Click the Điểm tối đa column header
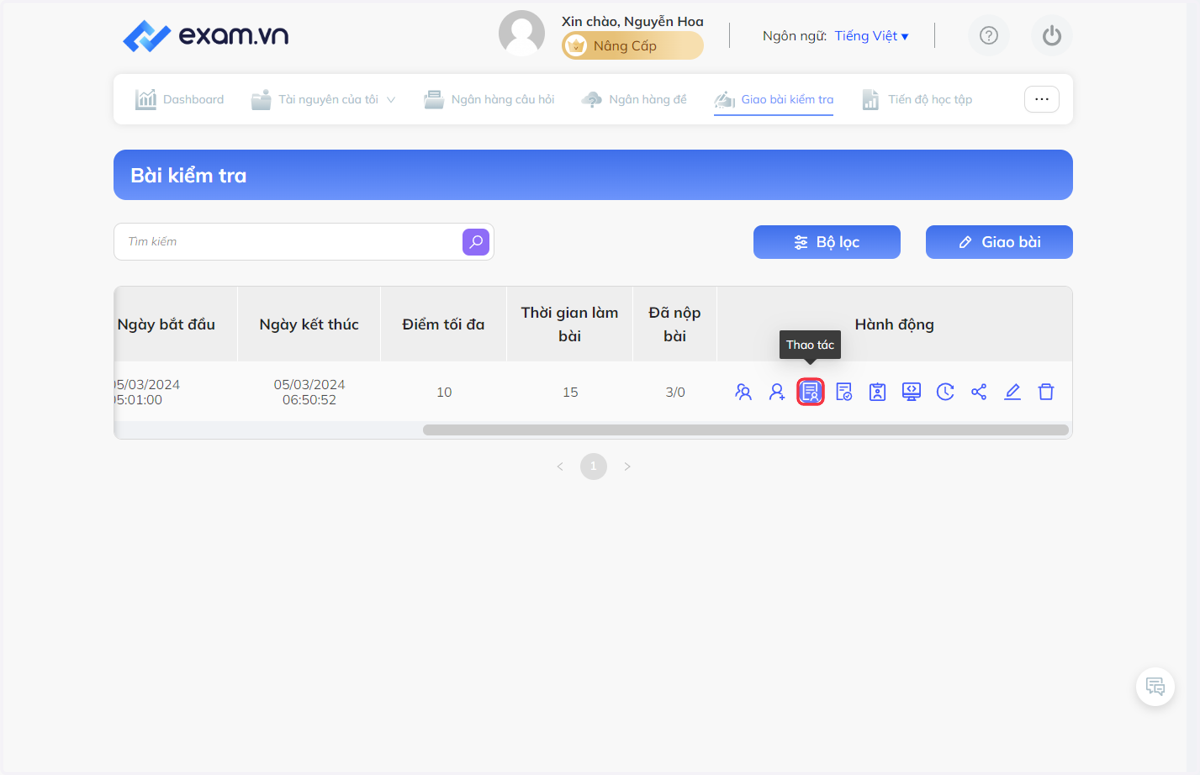Screen dimensions: 1200x775 pos(444,324)
